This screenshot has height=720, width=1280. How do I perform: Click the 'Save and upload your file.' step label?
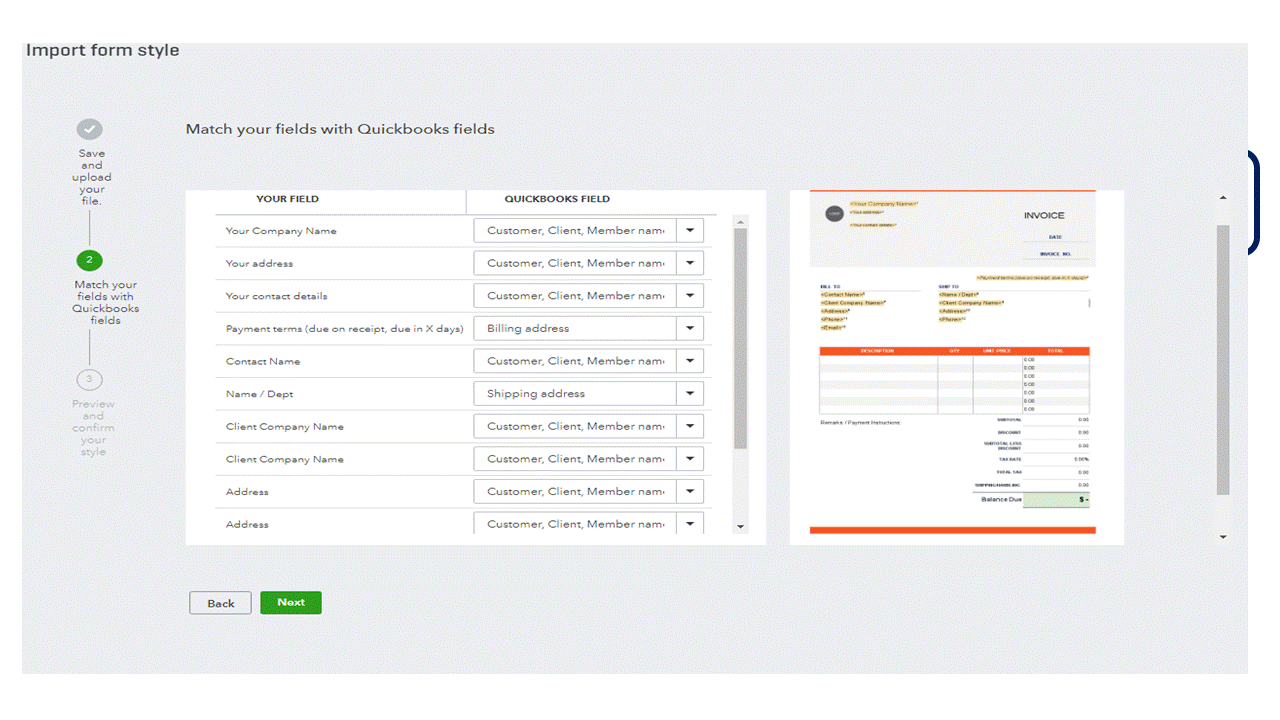tap(92, 177)
